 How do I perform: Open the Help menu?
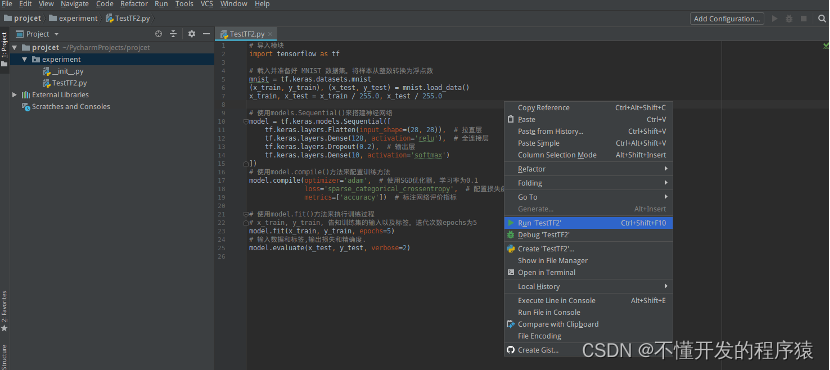pyautogui.click(x=262, y=4)
